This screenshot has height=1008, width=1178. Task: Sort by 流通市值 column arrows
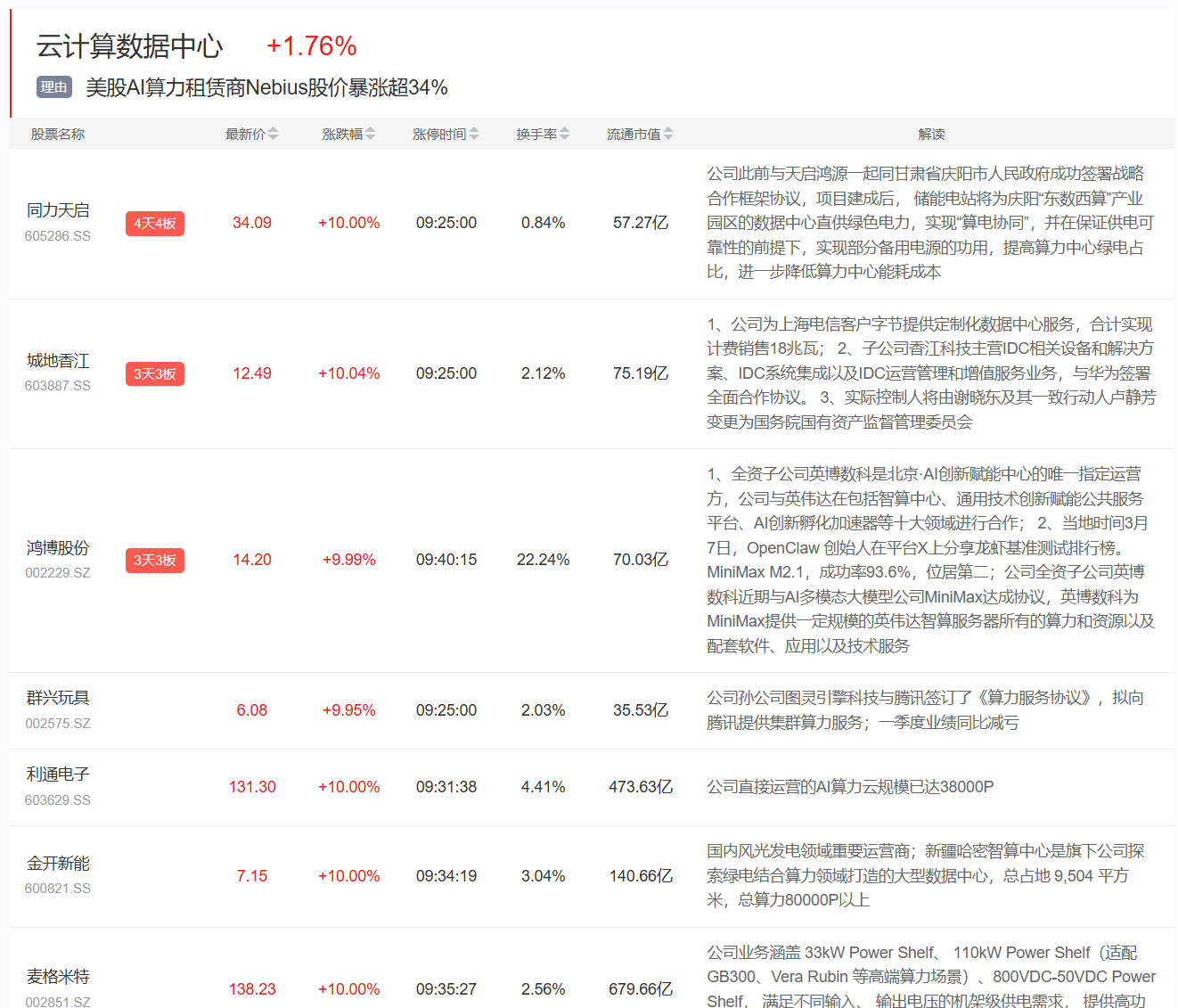tap(668, 134)
